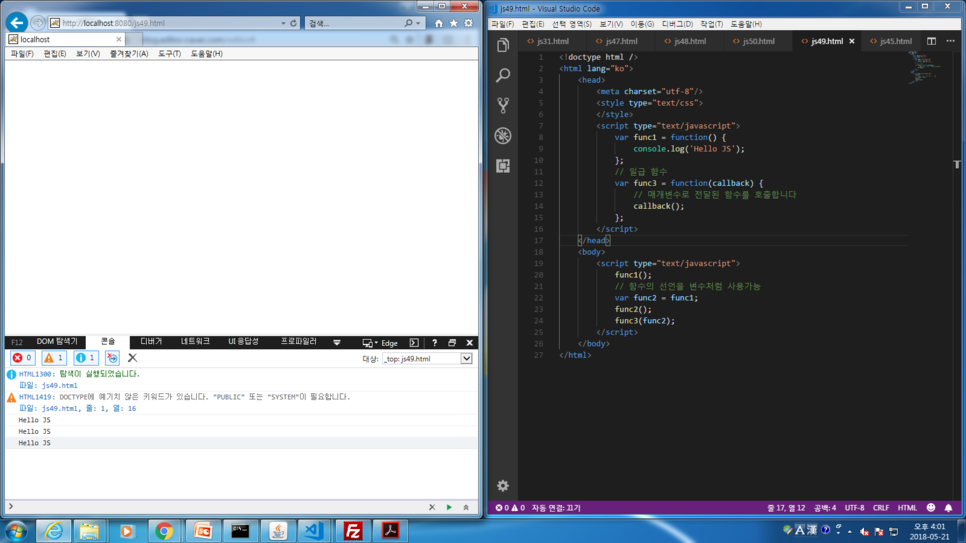Run the console script with green play arrow
Image resolution: width=966 pixels, height=543 pixels.
449,507
